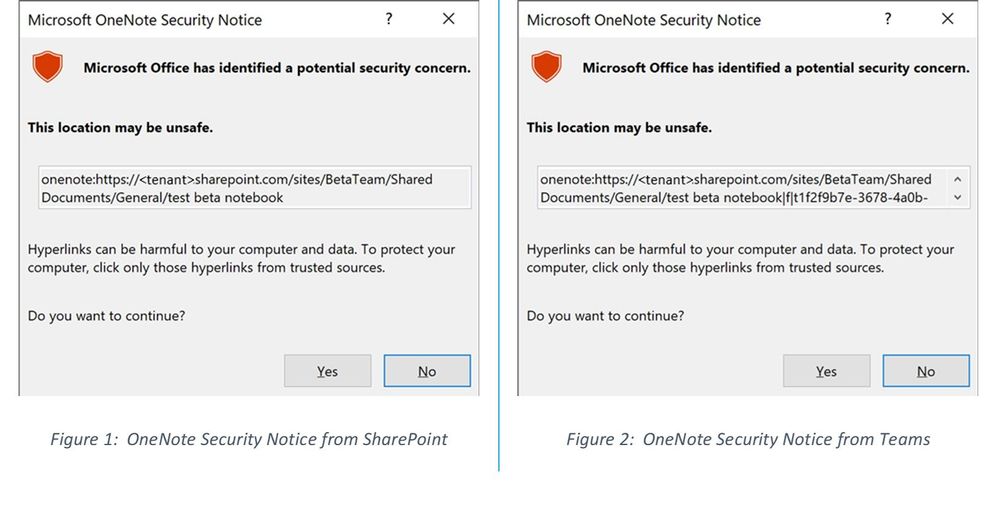Click the red shield icon in the Teams notice

point(546,68)
